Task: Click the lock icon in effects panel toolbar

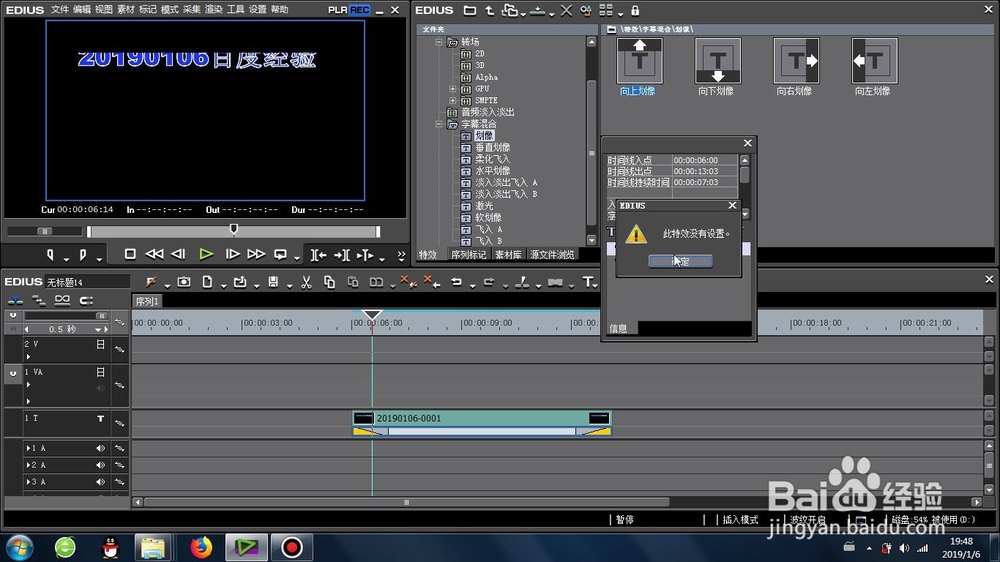Action: click(635, 10)
